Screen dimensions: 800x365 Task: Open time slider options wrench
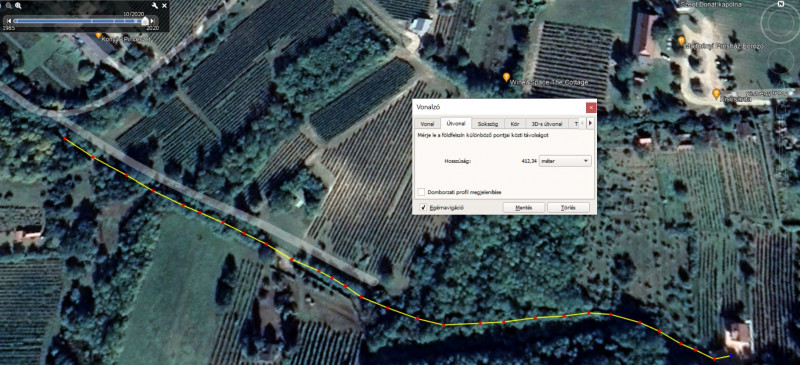click(x=155, y=6)
